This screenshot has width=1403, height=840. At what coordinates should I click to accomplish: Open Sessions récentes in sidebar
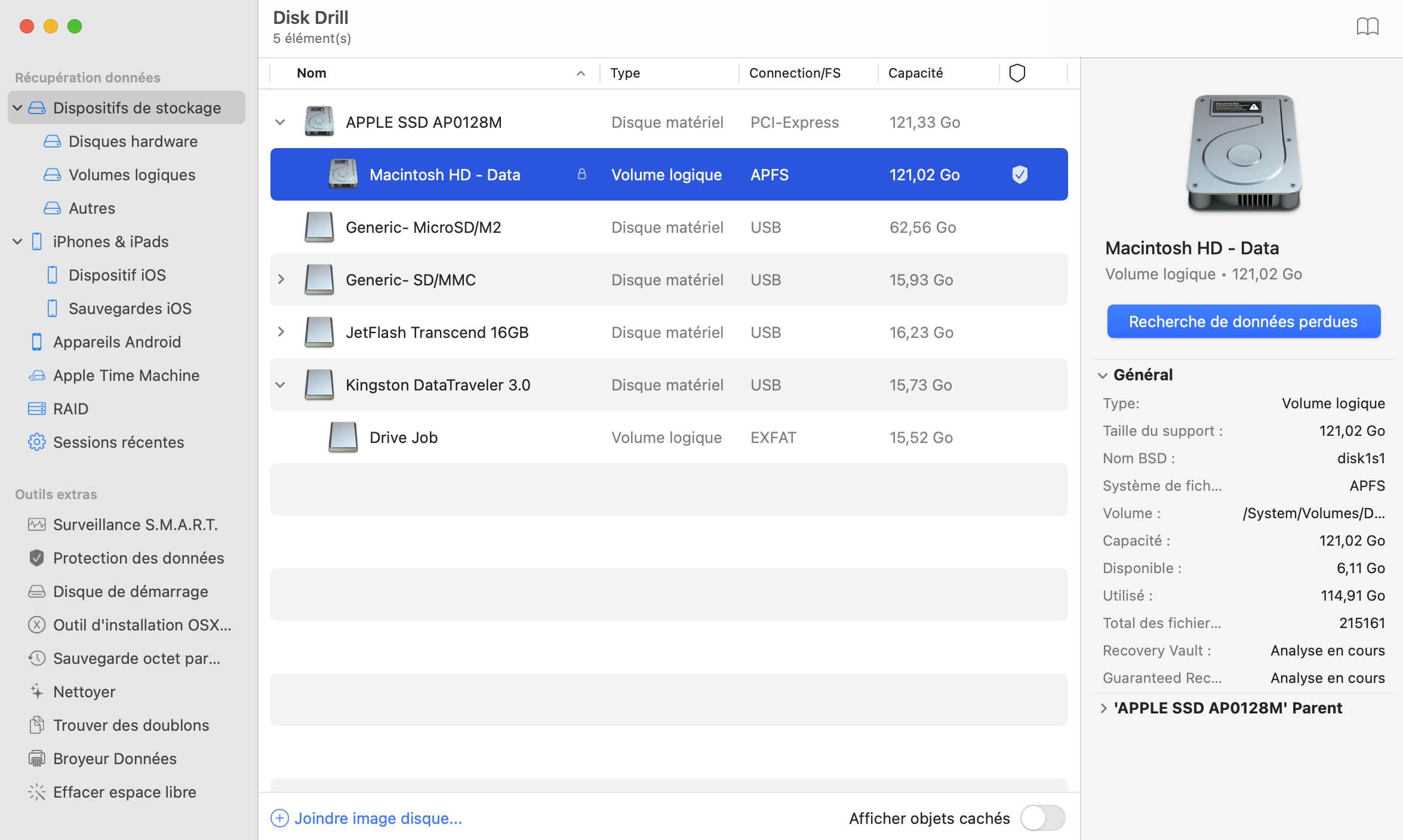pyautogui.click(x=106, y=442)
